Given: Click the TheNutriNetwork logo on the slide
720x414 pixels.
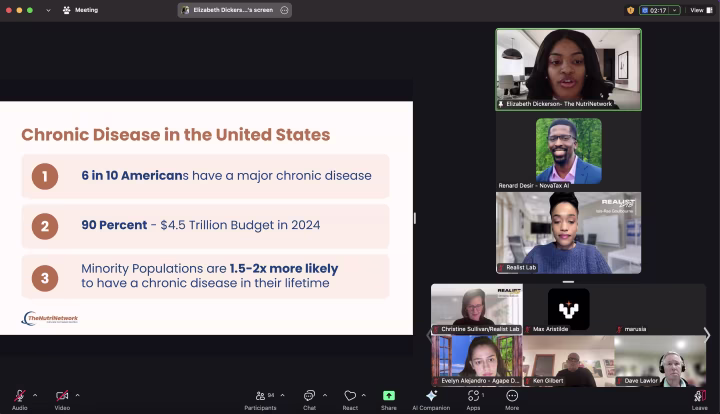Looking at the screenshot, I should coord(50,318).
